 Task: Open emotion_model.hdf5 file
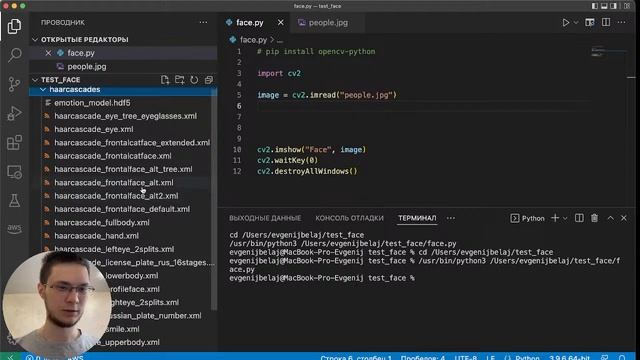92,103
